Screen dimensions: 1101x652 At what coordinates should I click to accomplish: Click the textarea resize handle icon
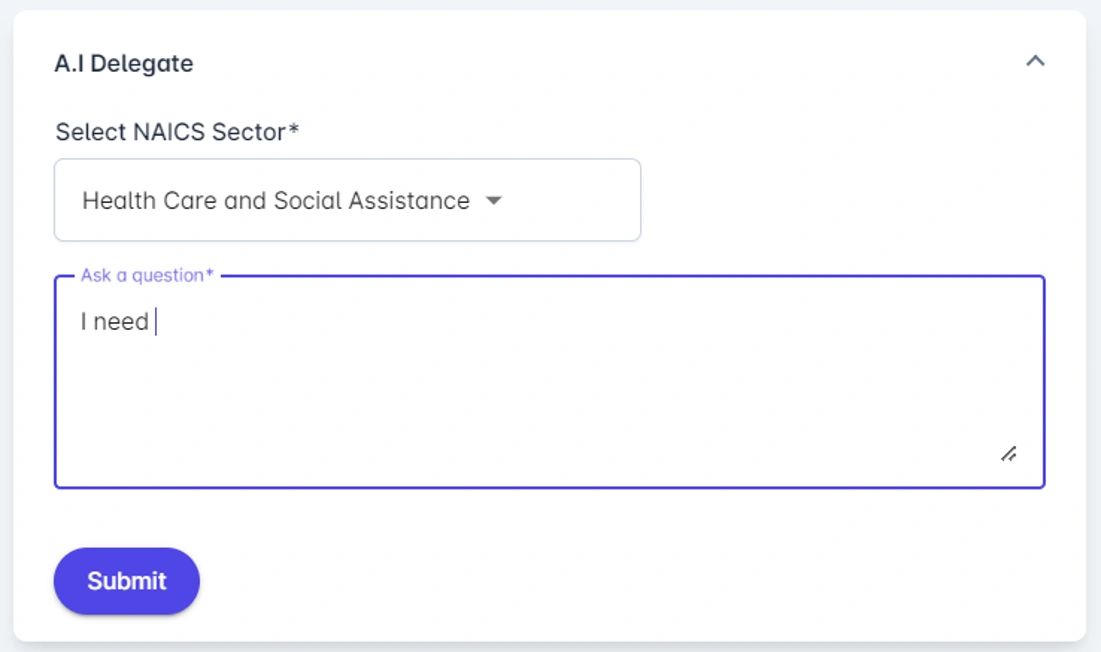pyautogui.click(x=1009, y=454)
